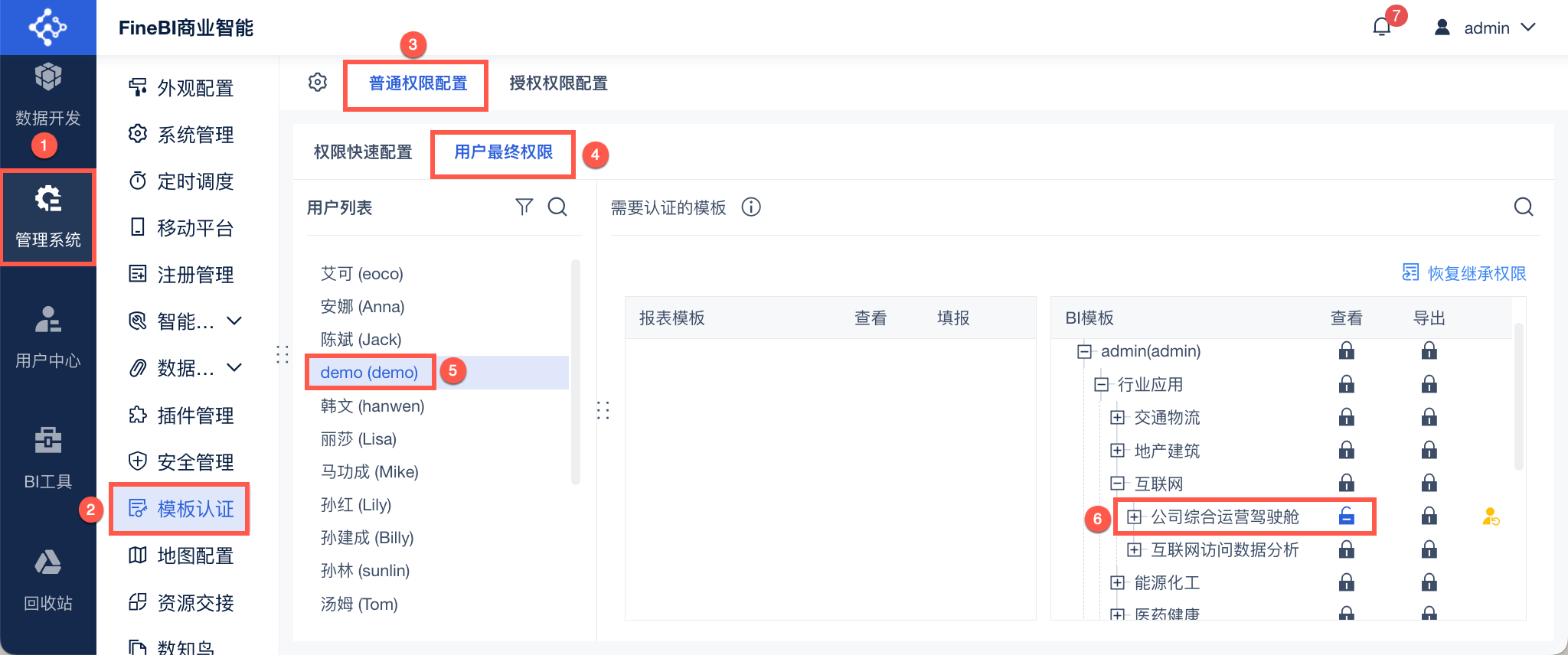Image resolution: width=1568 pixels, height=655 pixels.
Task: Toggle export lock for 地产建筑
Action: (x=1429, y=451)
